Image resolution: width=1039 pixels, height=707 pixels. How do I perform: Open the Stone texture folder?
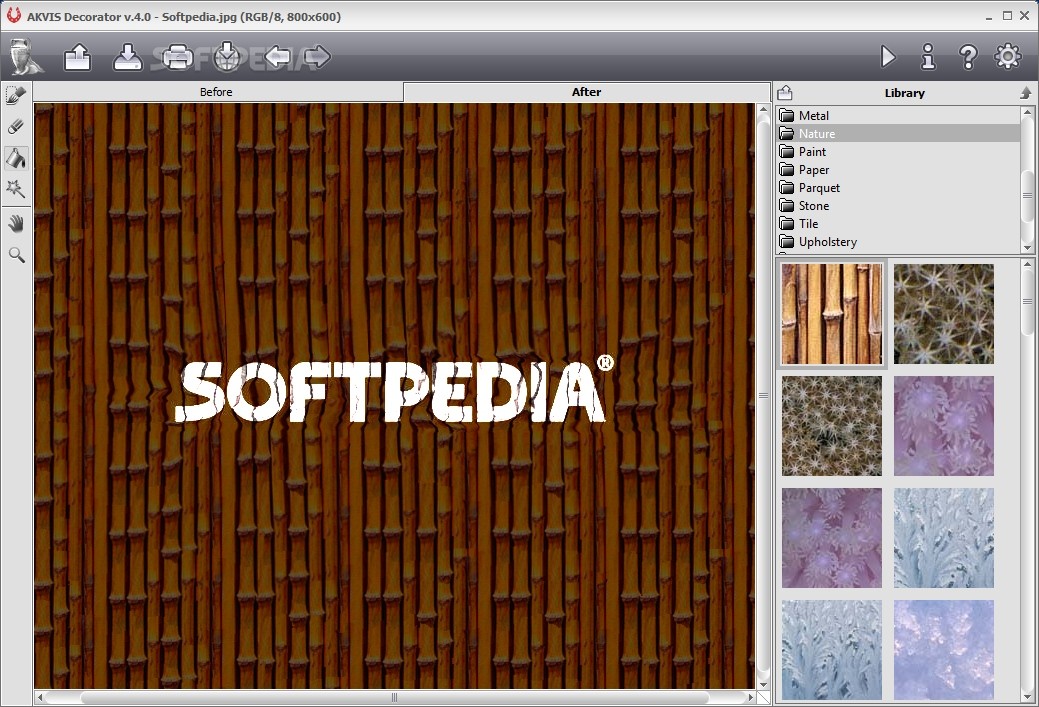pos(898,205)
